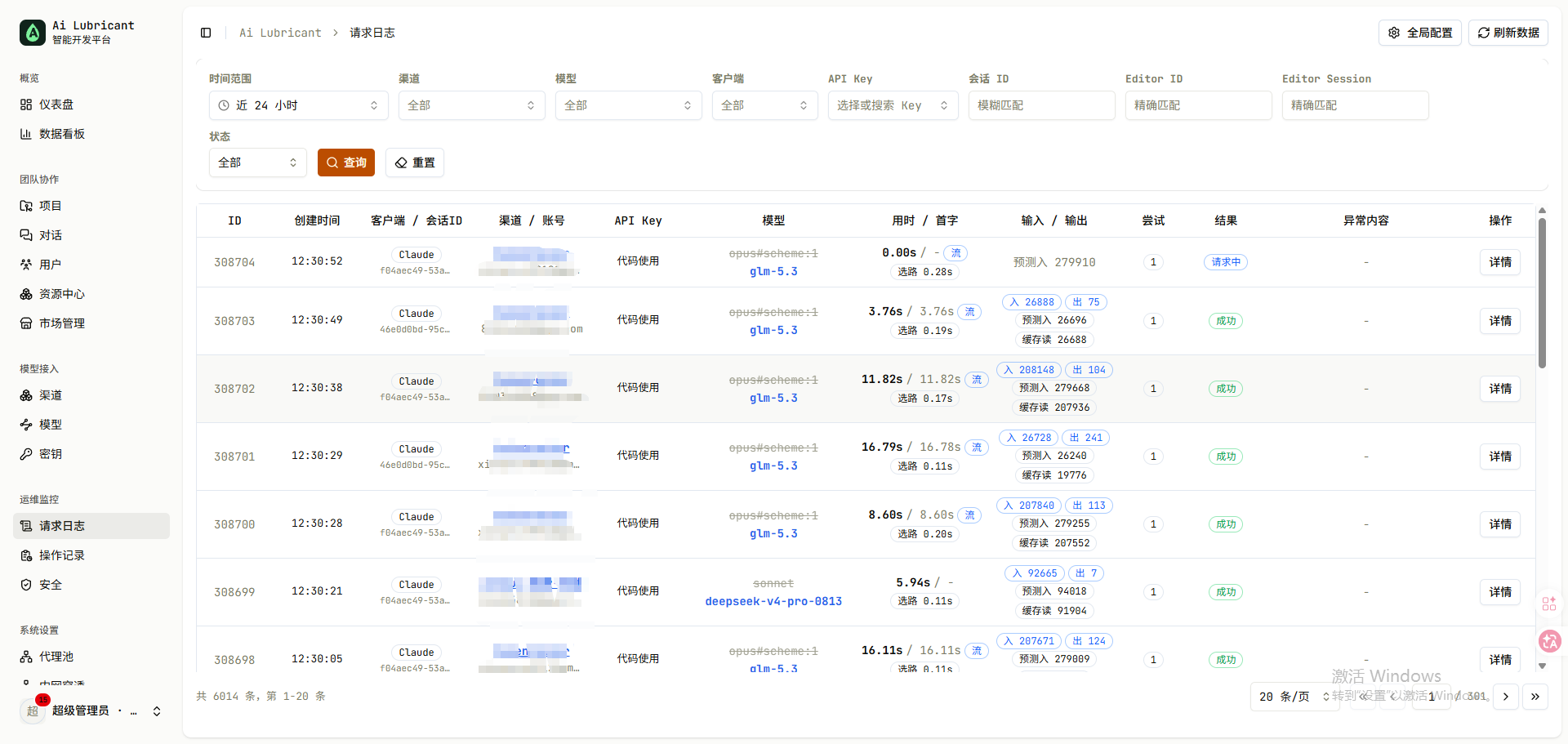Click 选路 0.28s tag in row 308704
Image resolution: width=1568 pixels, height=744 pixels.
(x=924, y=272)
